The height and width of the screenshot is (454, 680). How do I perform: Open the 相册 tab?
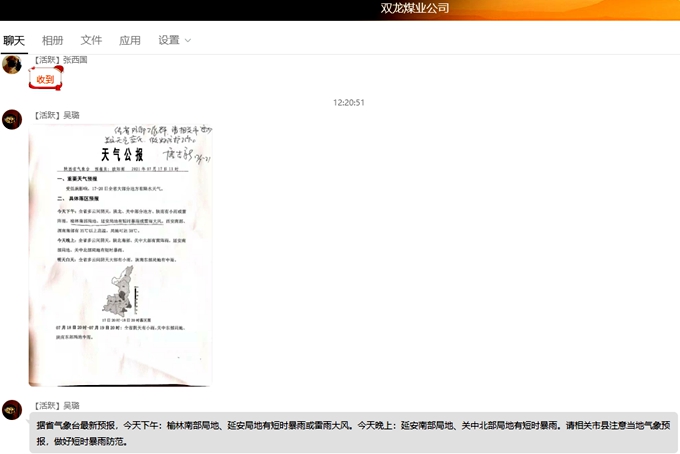point(52,40)
